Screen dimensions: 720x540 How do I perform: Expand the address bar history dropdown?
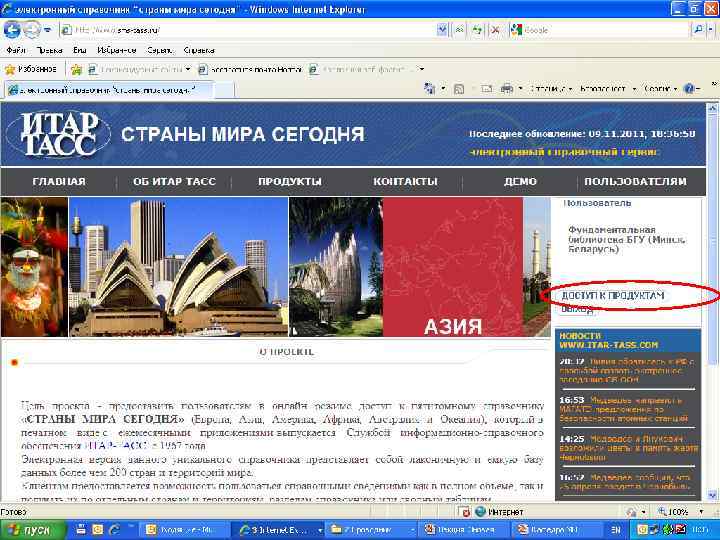441,30
